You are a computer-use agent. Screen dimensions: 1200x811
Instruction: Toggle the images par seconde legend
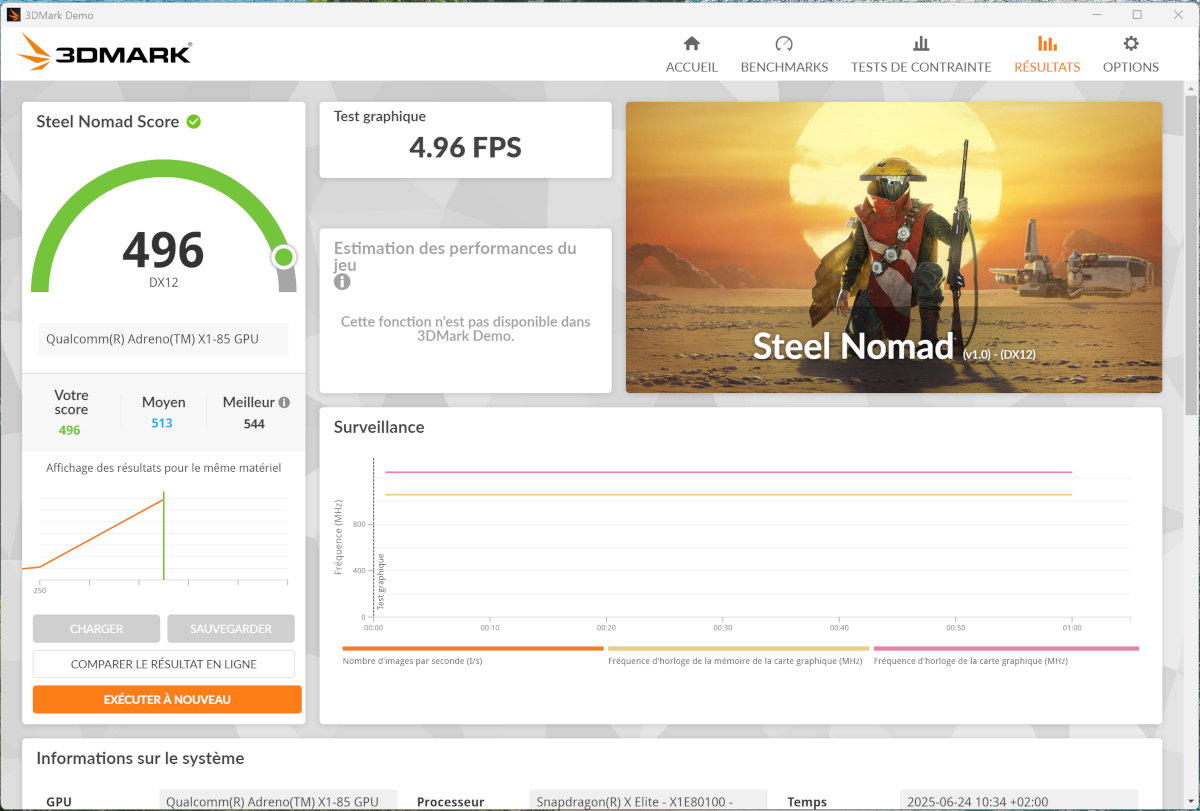tap(472, 656)
